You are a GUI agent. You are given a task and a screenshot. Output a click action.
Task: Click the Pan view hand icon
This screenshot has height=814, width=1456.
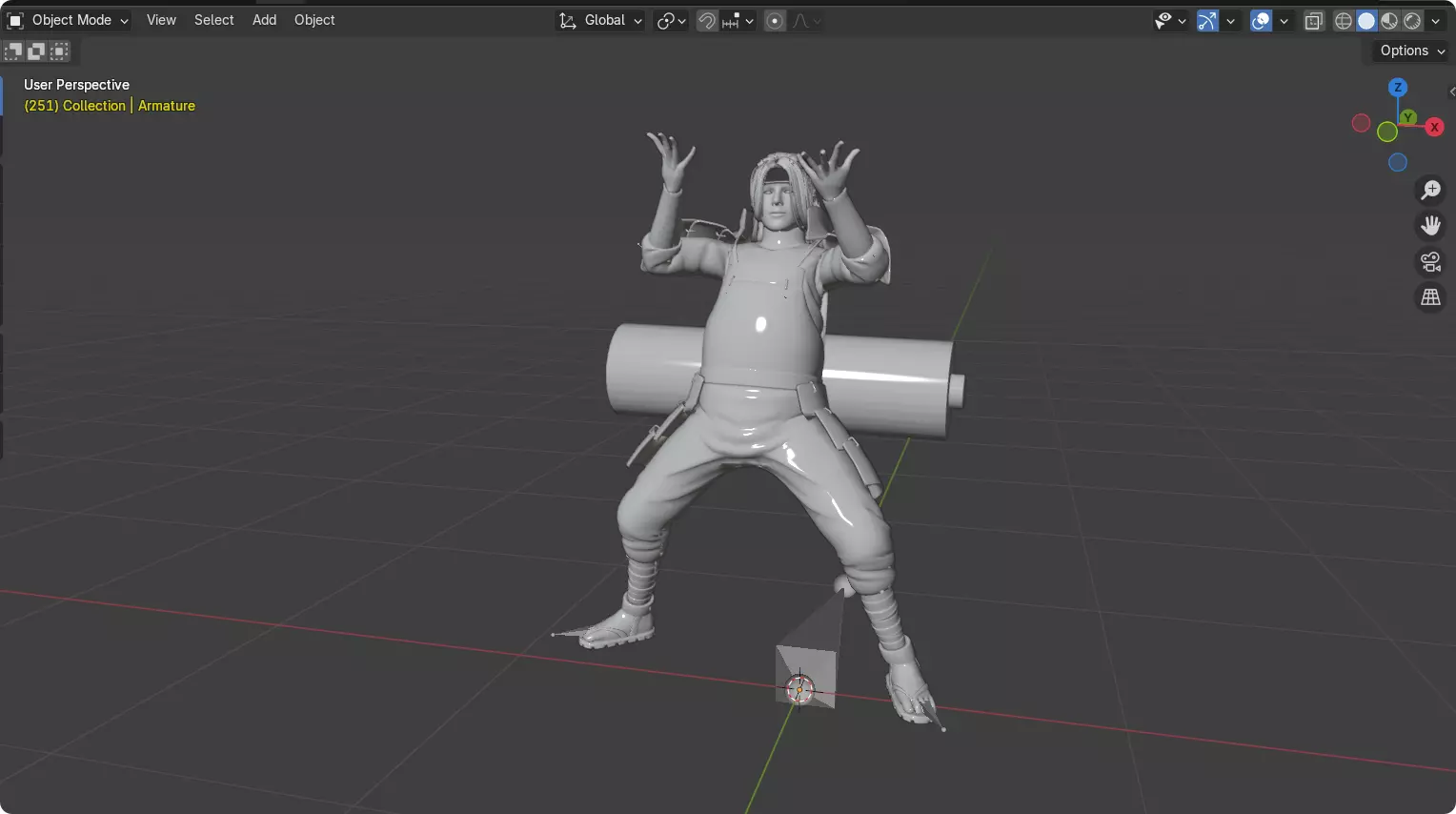pos(1430,226)
